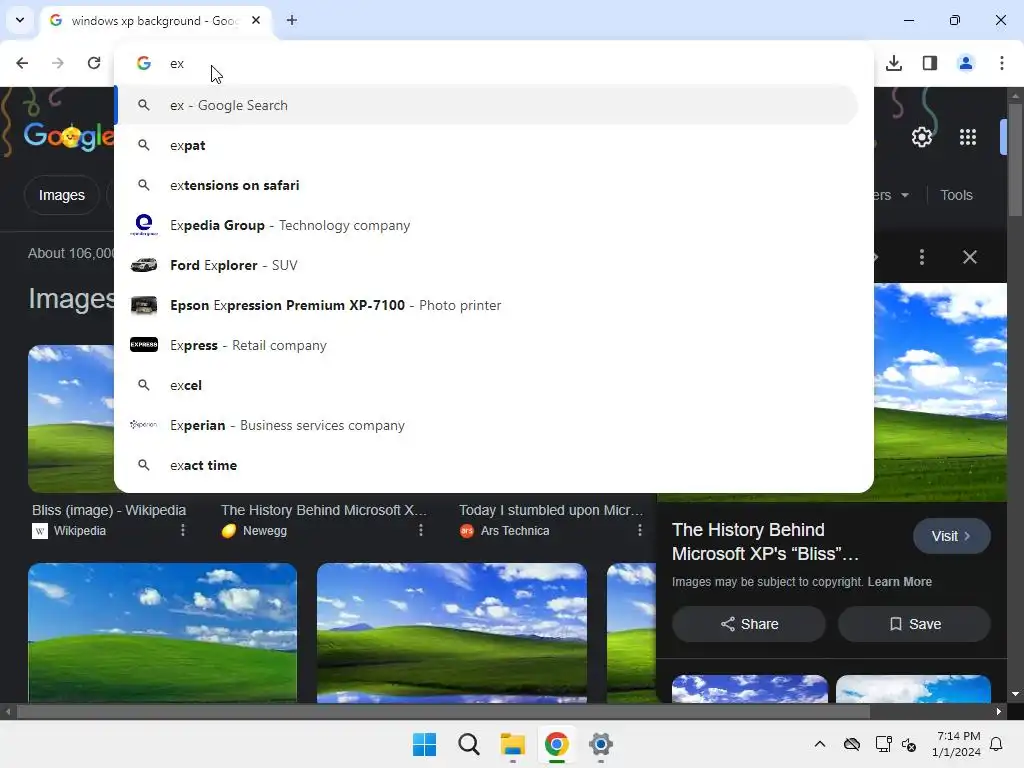The width and height of the screenshot is (1024, 768).
Task: Open the notification bell in the tray
Action: click(x=997, y=744)
